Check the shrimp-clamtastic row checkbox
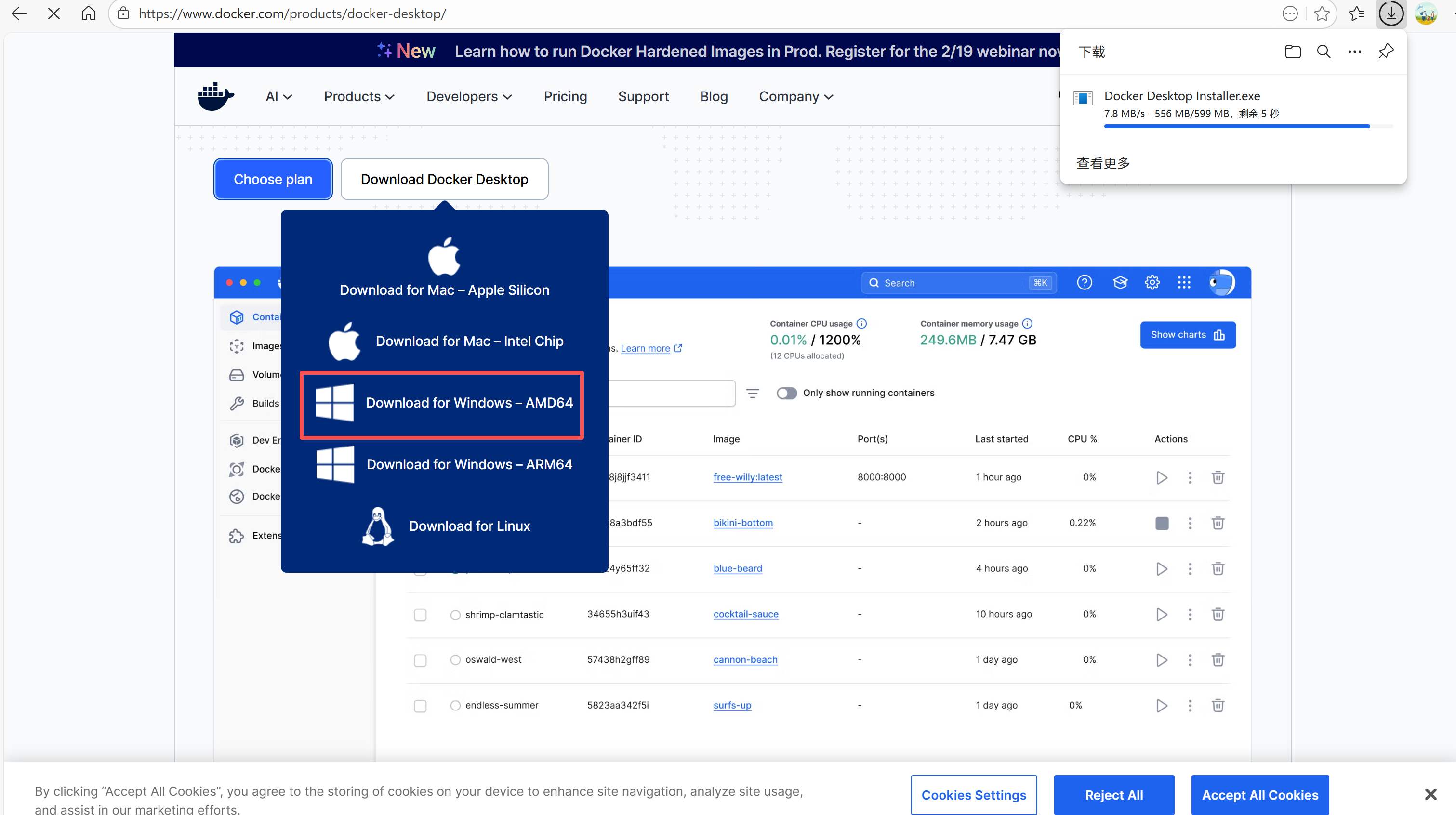This screenshot has height=815, width=1456. point(420,614)
